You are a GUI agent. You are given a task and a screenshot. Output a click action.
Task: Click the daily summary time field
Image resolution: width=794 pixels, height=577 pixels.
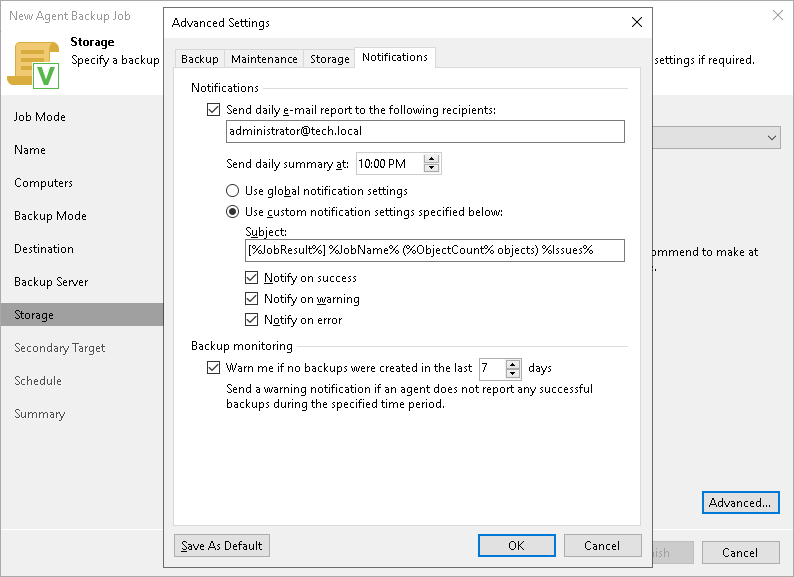point(389,164)
